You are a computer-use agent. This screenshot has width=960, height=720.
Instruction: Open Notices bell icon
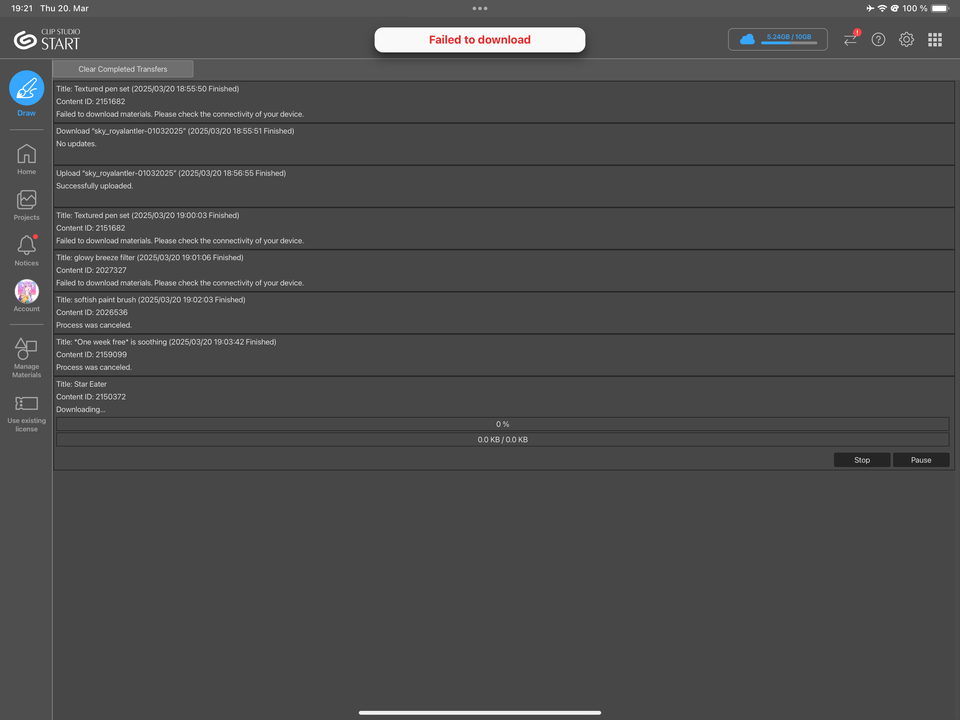tap(26, 250)
